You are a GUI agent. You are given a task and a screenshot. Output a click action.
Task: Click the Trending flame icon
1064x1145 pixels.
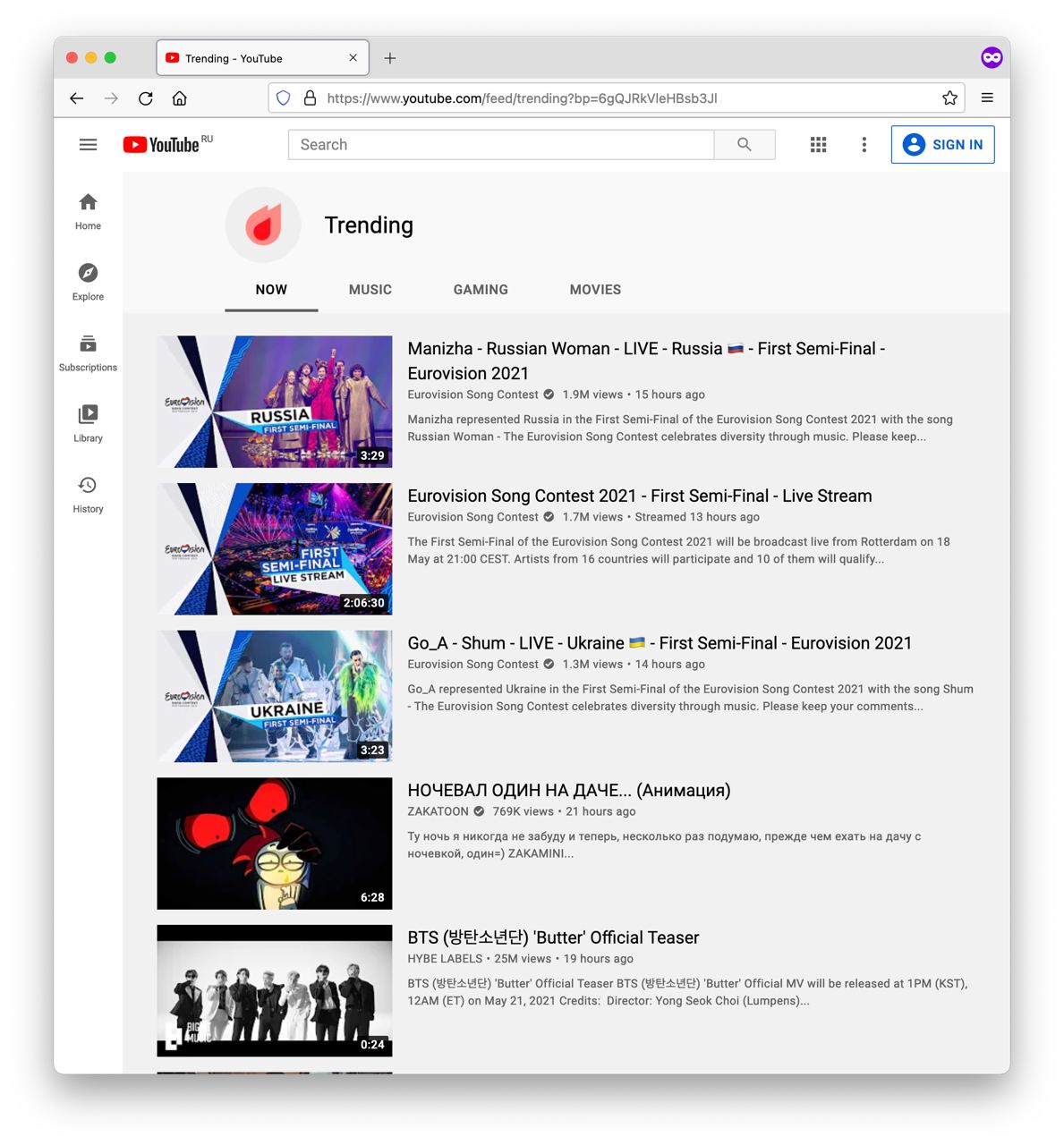[263, 225]
